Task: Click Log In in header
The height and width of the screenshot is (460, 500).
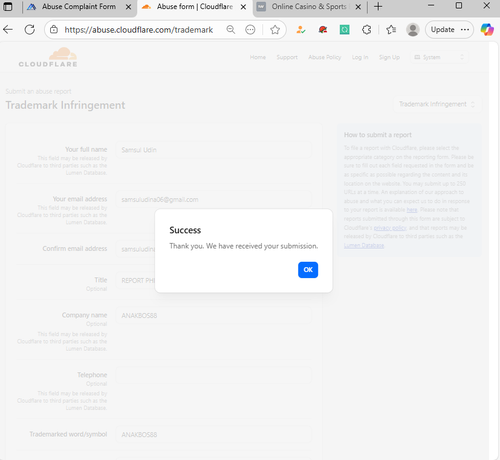Action: click(x=360, y=57)
